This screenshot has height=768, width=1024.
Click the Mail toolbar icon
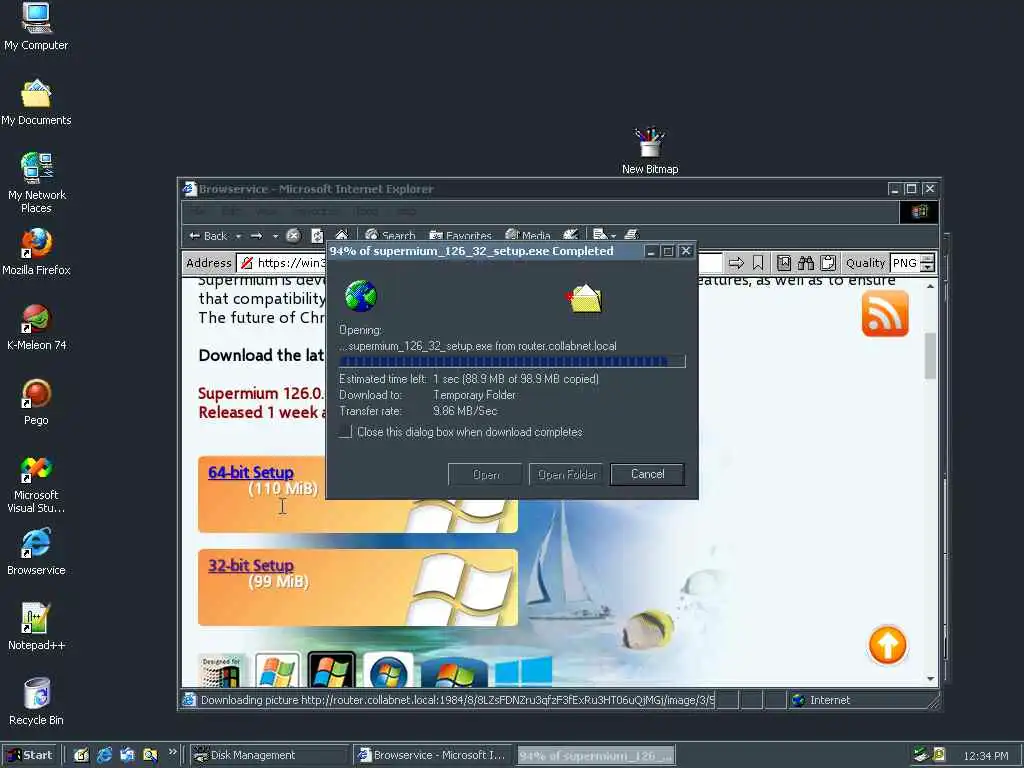[x=600, y=235]
